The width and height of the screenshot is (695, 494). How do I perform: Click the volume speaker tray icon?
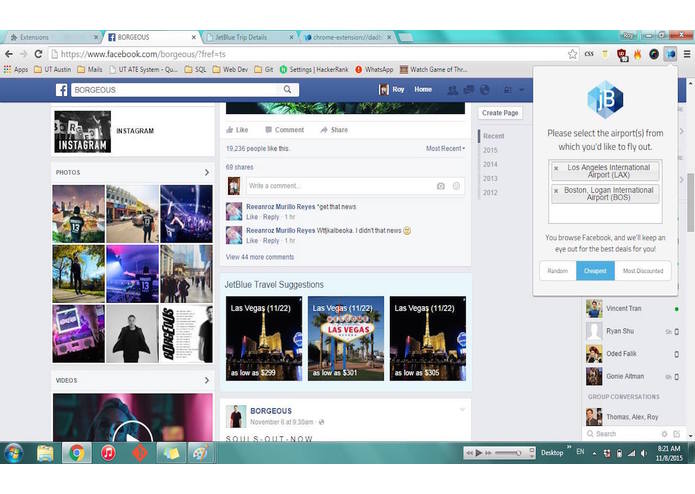(644, 453)
